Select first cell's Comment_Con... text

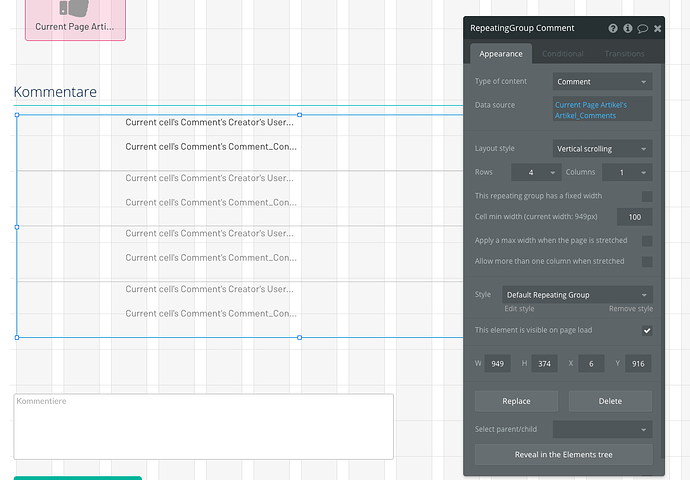(211, 147)
